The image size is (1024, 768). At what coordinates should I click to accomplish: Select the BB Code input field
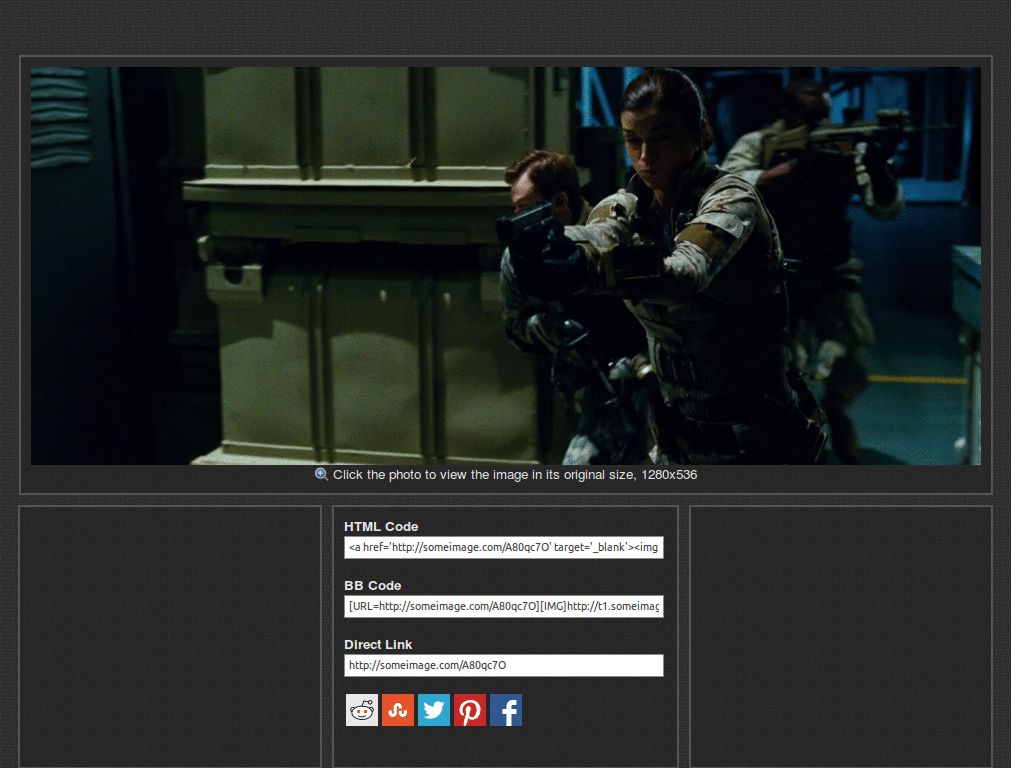(504, 606)
